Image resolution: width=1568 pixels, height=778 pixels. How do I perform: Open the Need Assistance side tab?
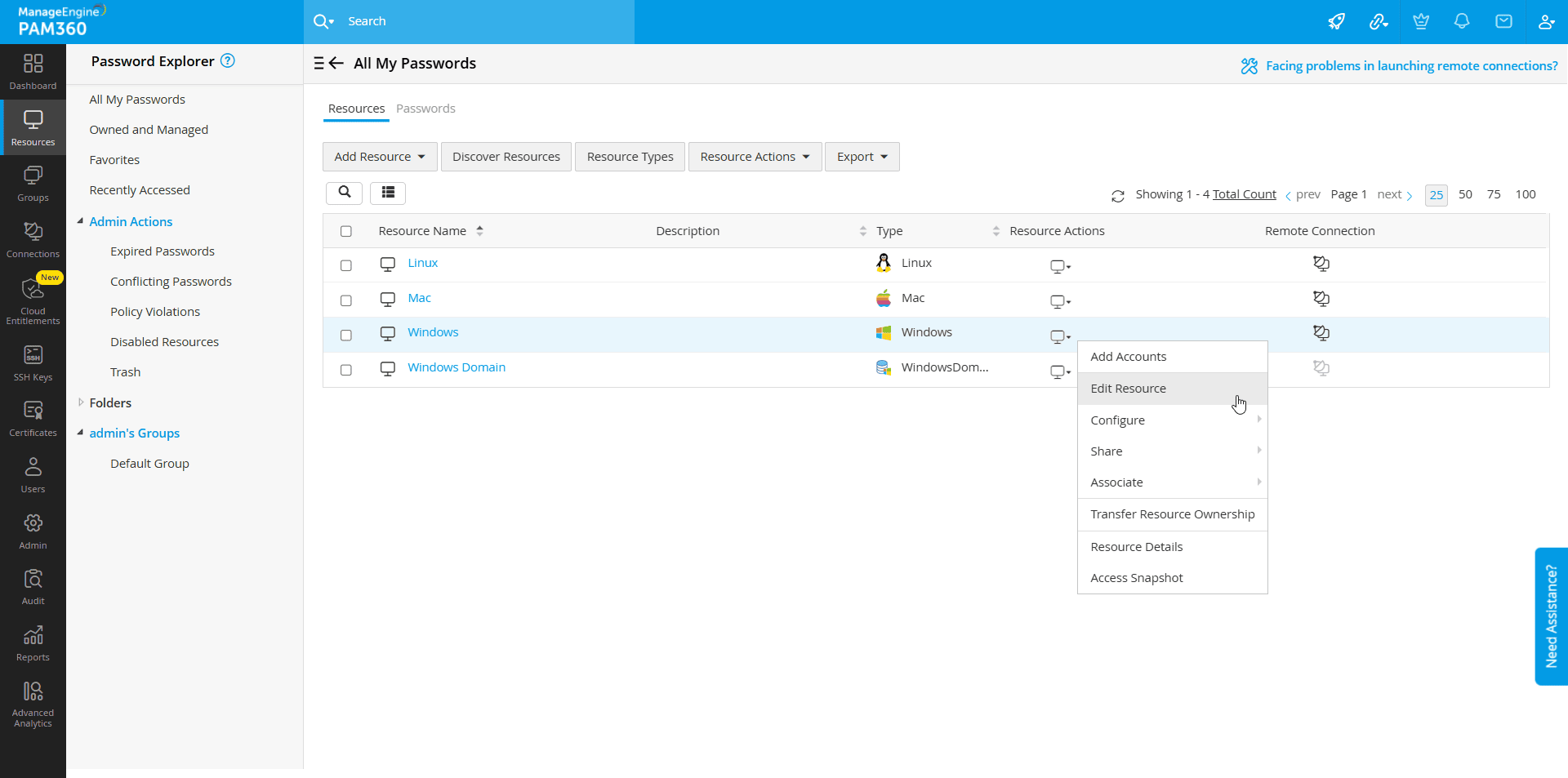pos(1551,616)
